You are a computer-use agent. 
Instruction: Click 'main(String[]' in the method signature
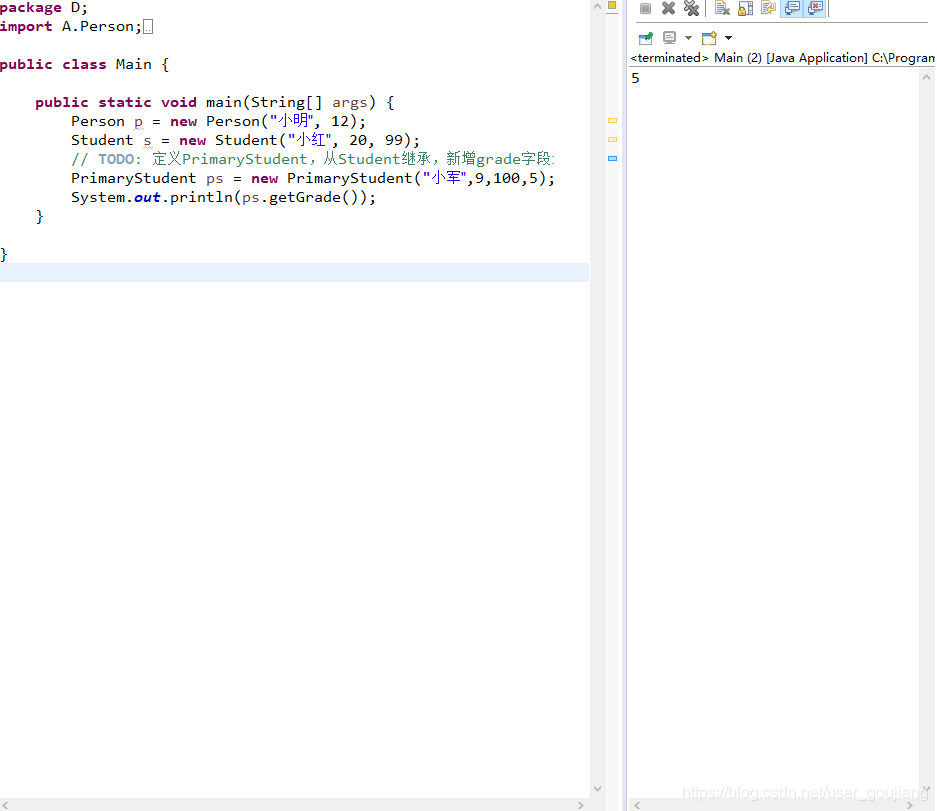(264, 102)
